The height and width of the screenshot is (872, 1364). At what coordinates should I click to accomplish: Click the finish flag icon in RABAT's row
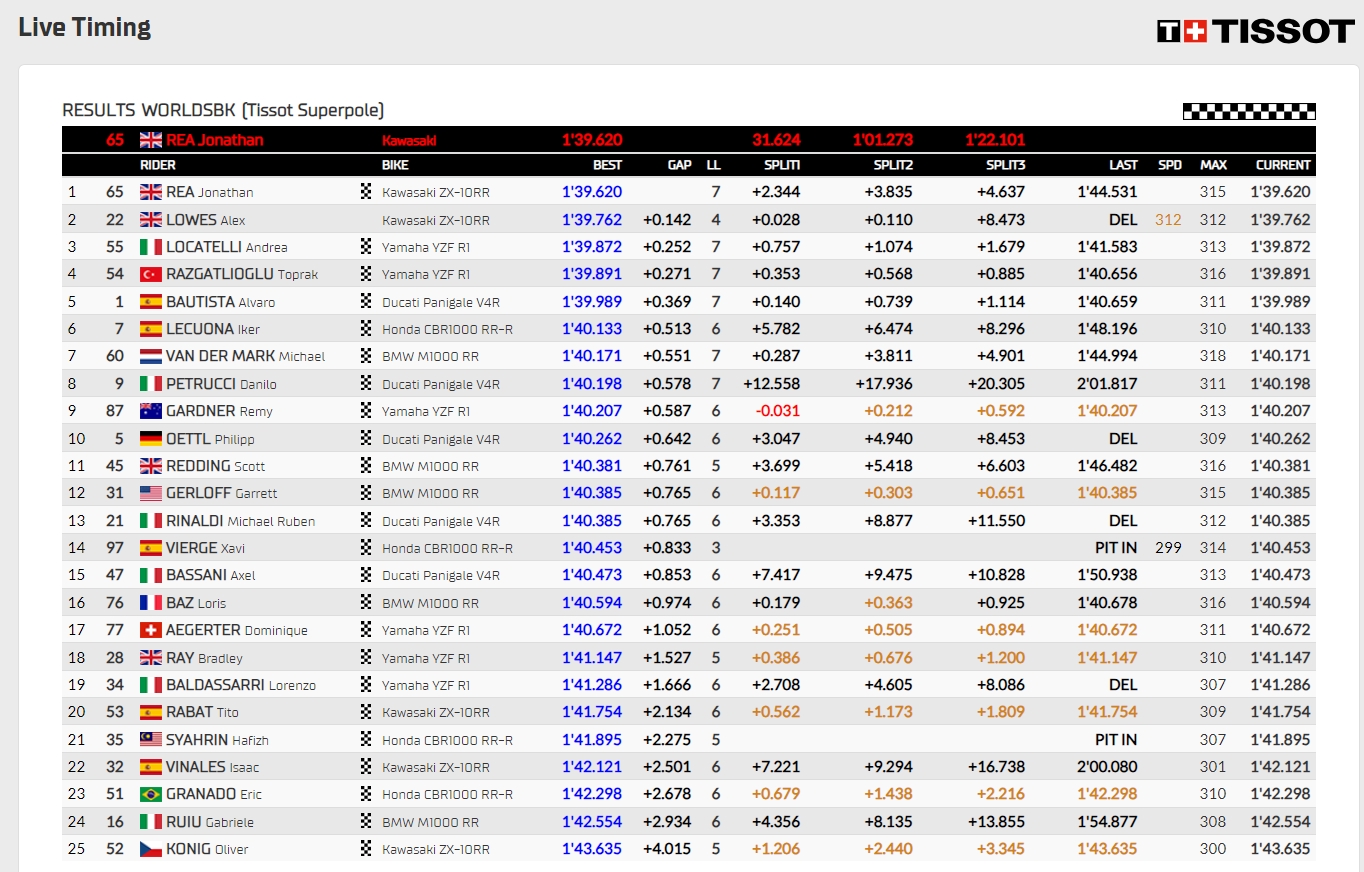click(366, 712)
